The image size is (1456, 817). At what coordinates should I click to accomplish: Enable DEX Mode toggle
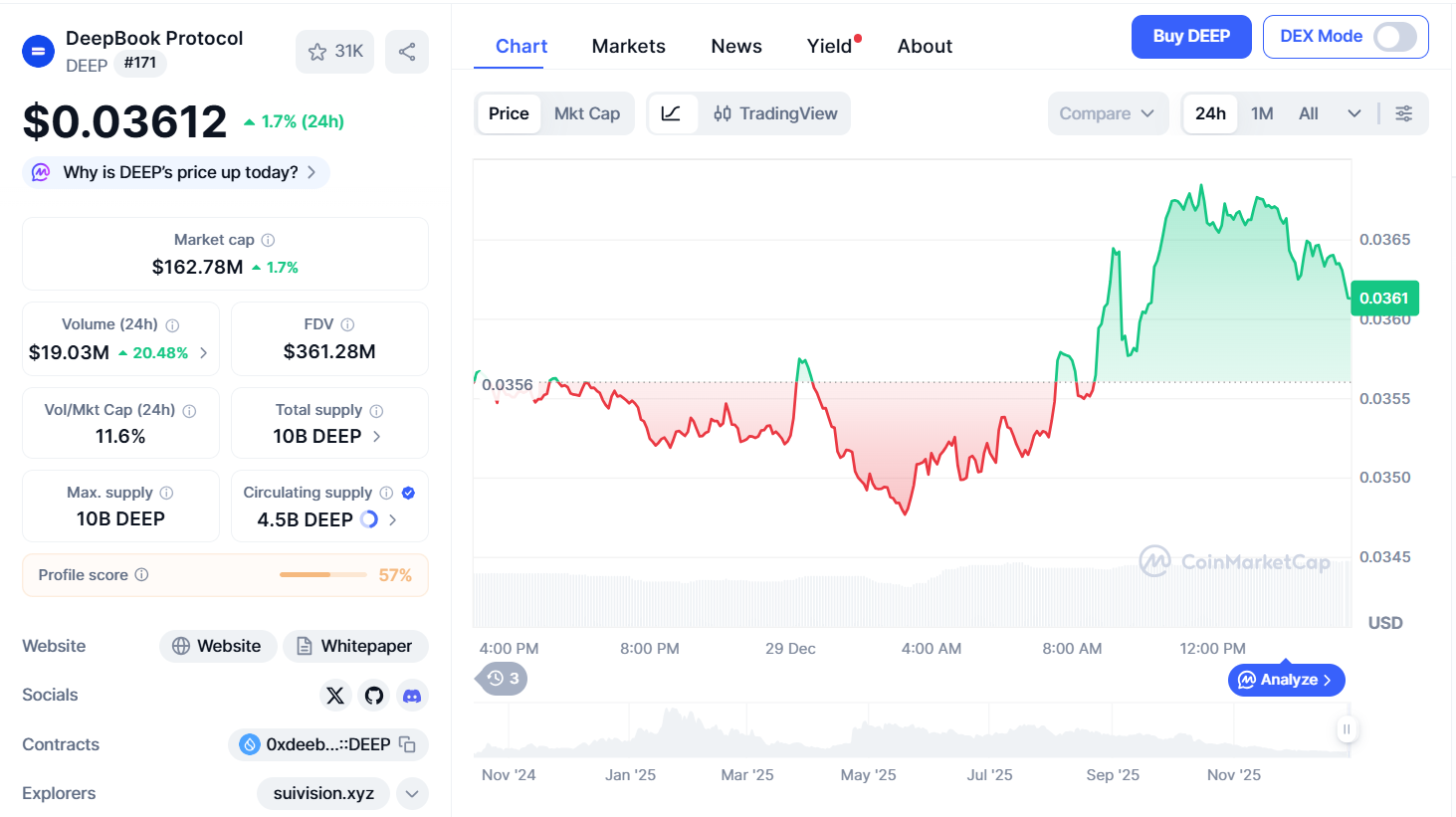(1397, 36)
